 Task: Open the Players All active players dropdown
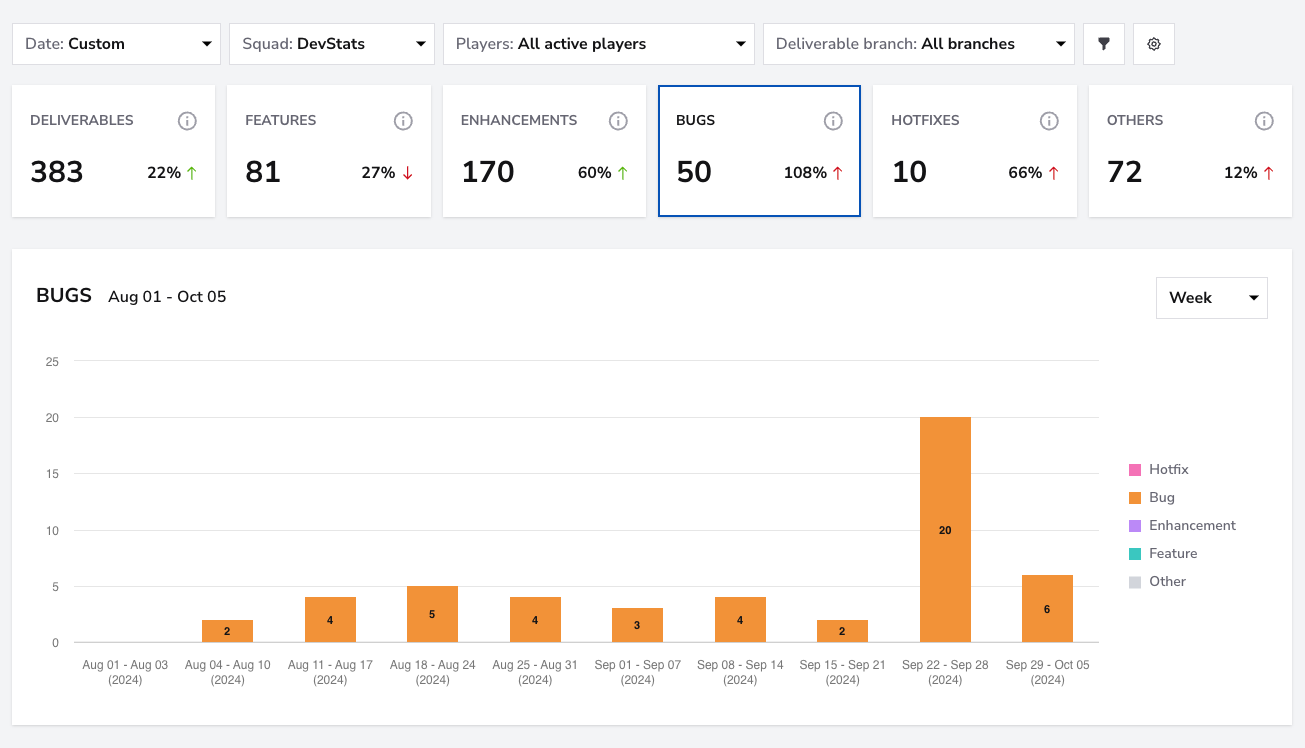[x=599, y=44]
